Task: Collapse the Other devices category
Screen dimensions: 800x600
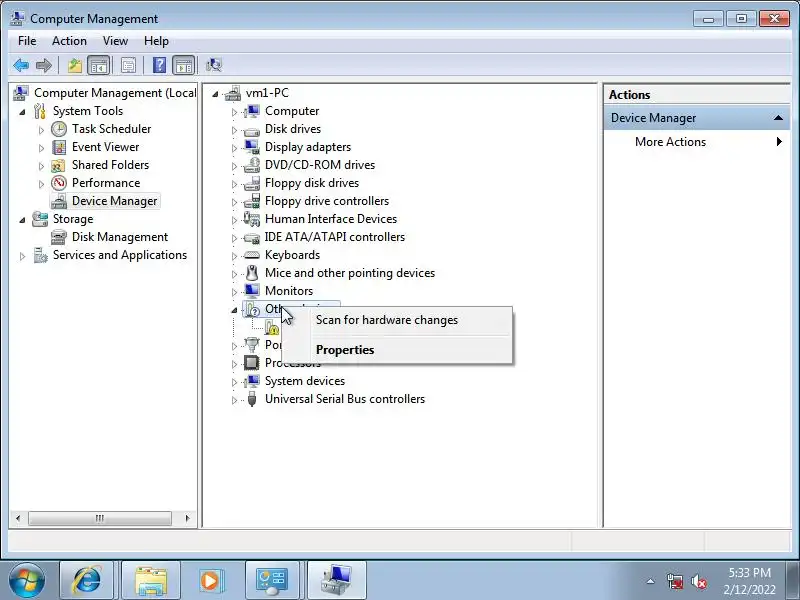Action: [x=234, y=310]
